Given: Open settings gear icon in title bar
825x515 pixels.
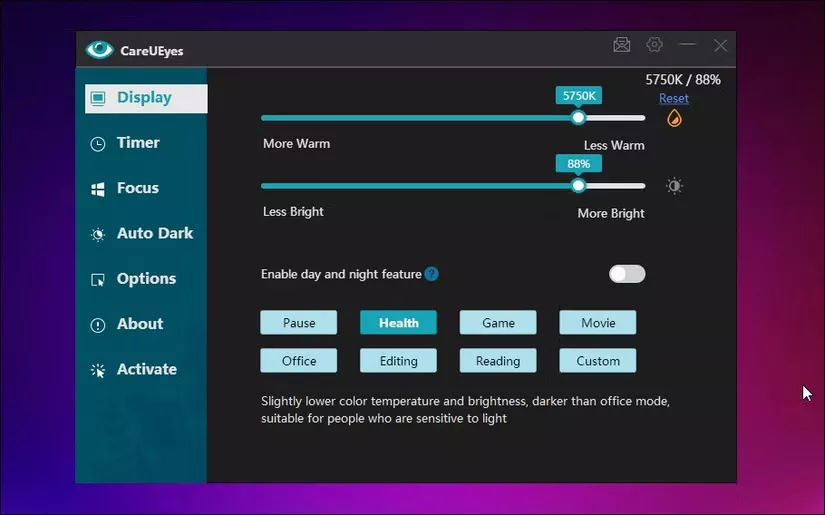Looking at the screenshot, I should [x=655, y=45].
